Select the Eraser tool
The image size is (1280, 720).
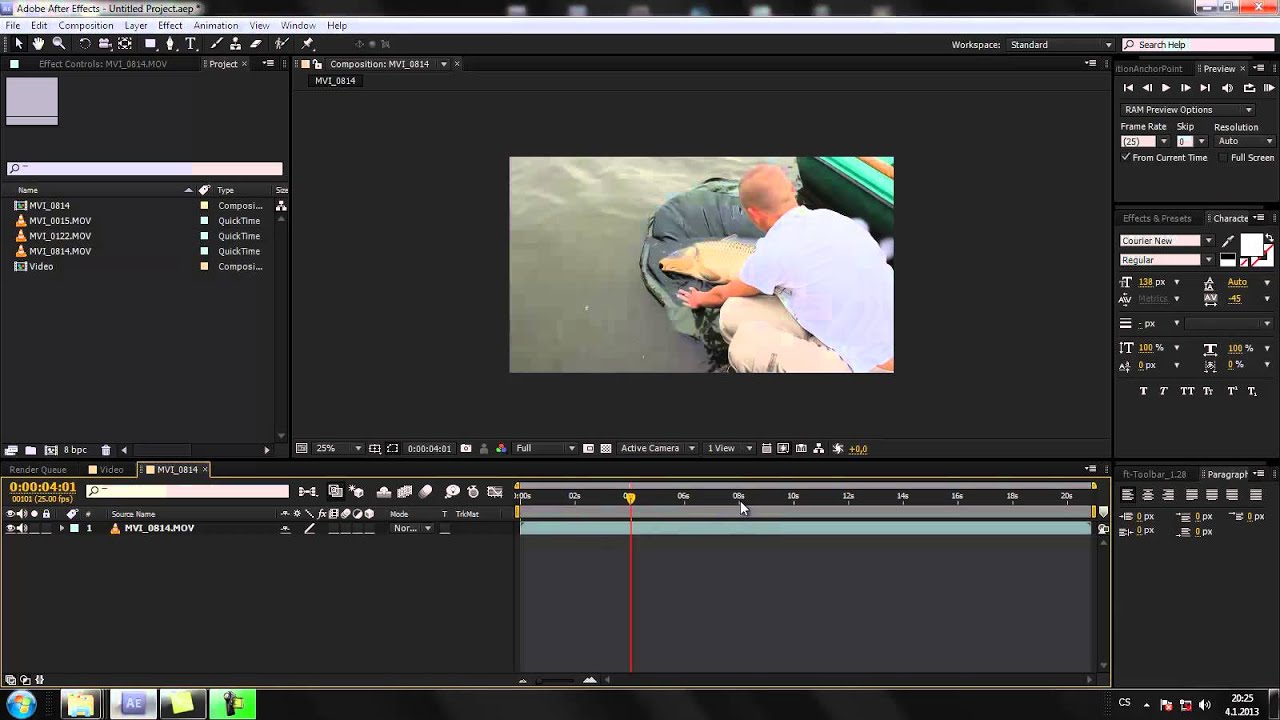256,44
